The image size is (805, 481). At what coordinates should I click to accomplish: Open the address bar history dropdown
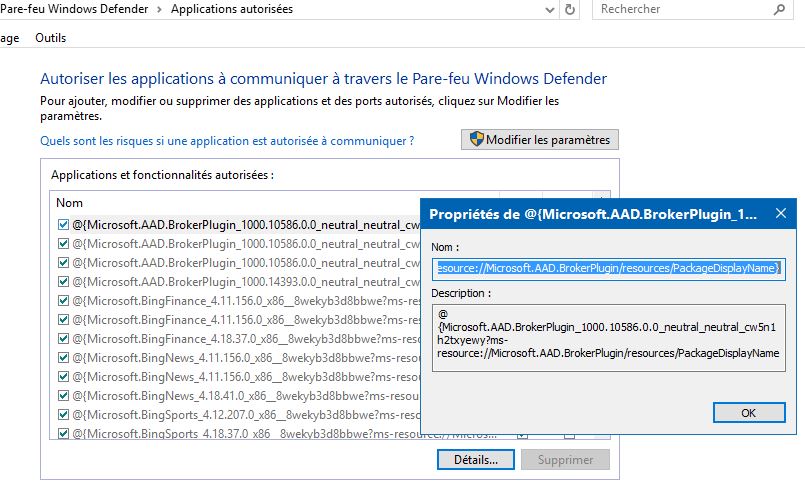(549, 10)
